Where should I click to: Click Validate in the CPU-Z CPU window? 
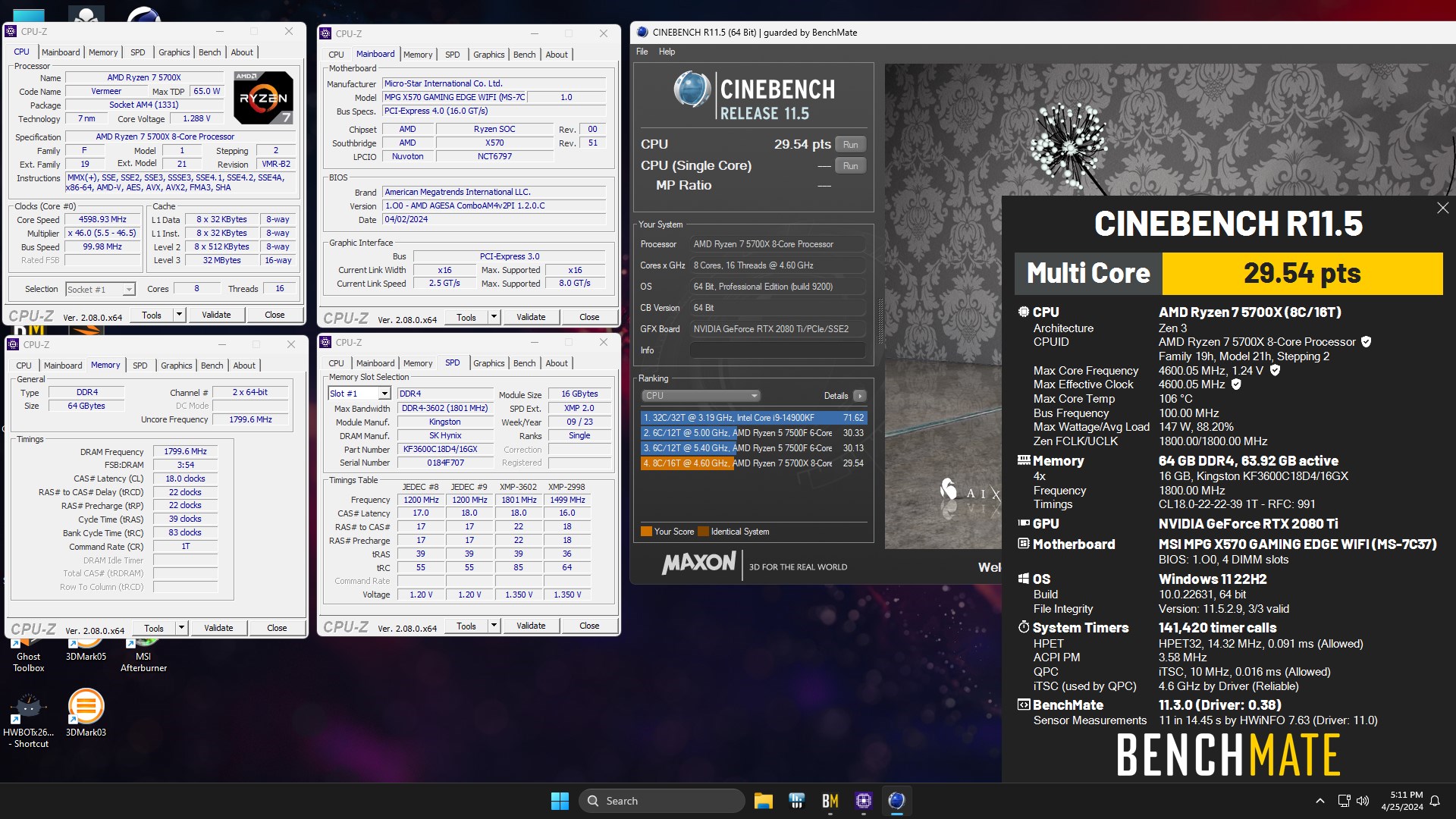tap(216, 315)
